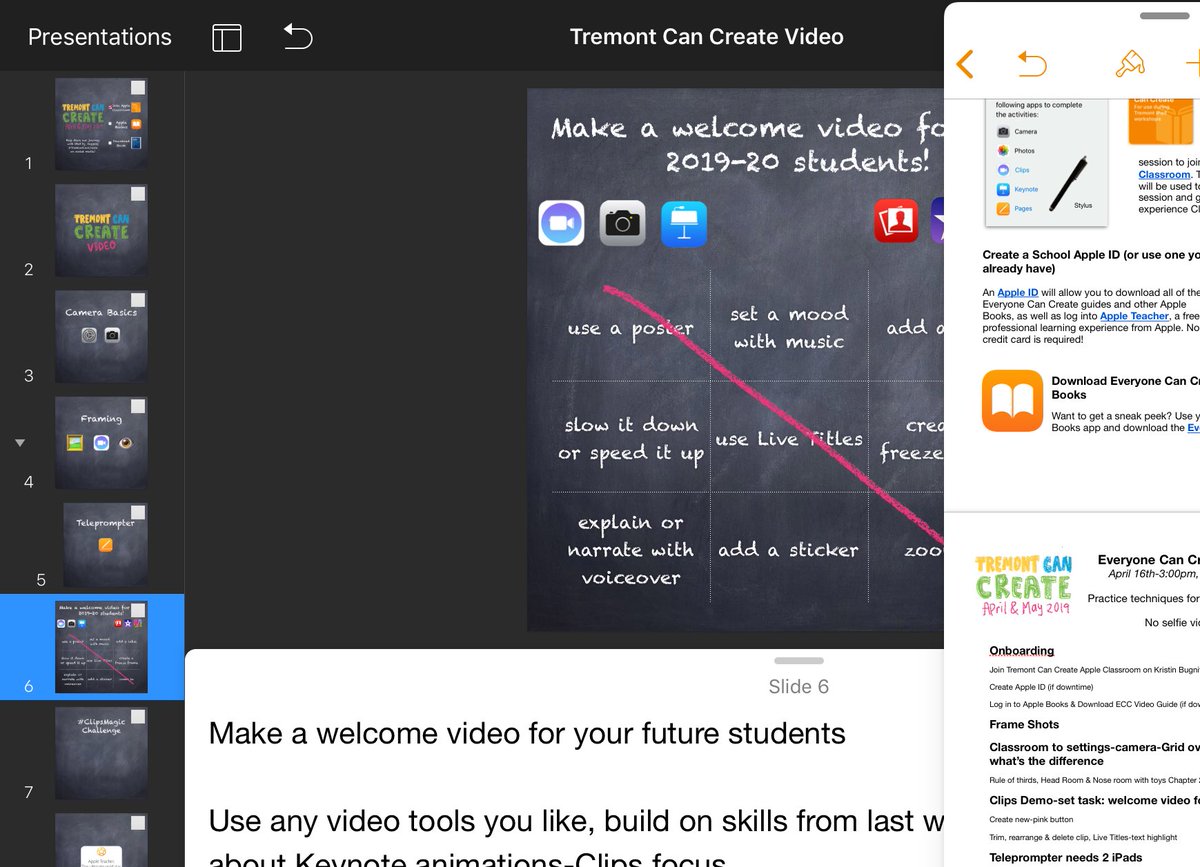Tap the Keynote undo arrow

298,37
